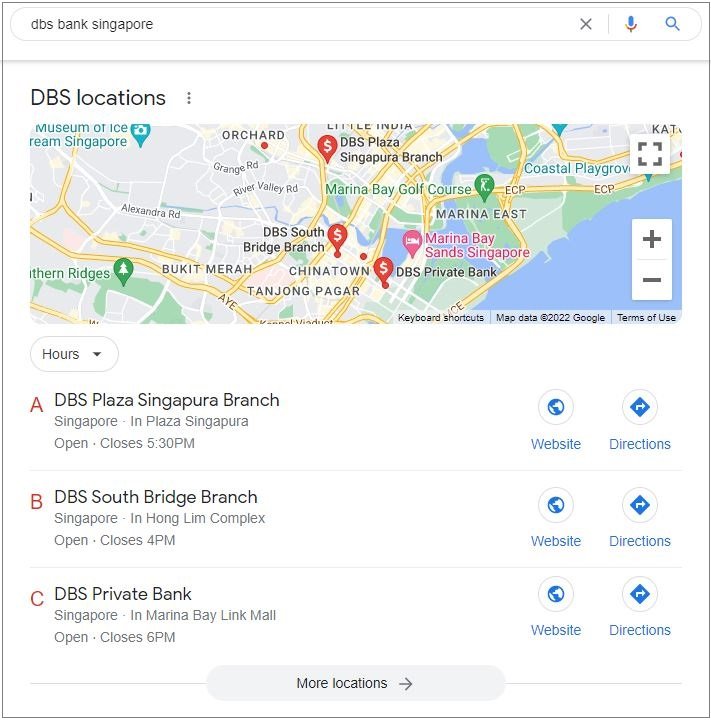Start voice search with the microphone icon
This screenshot has height=721, width=711.
pyautogui.click(x=631, y=24)
